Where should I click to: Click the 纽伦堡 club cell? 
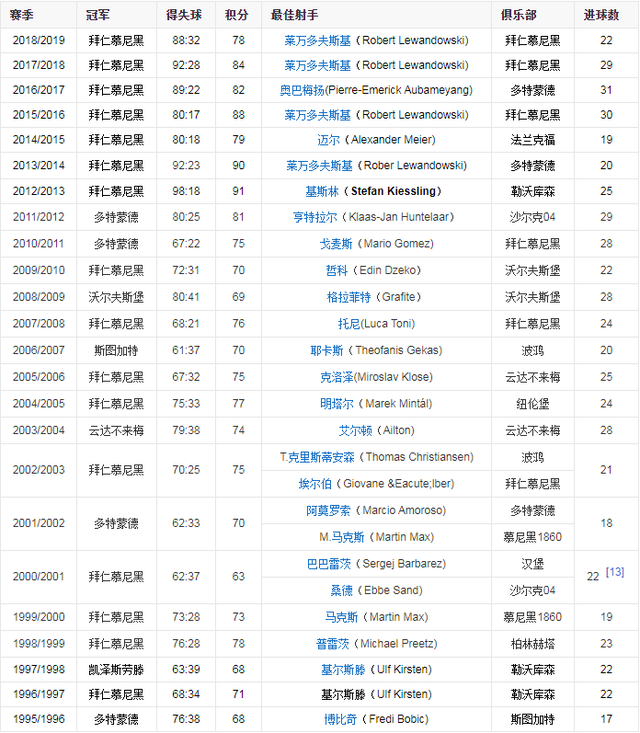532,404
